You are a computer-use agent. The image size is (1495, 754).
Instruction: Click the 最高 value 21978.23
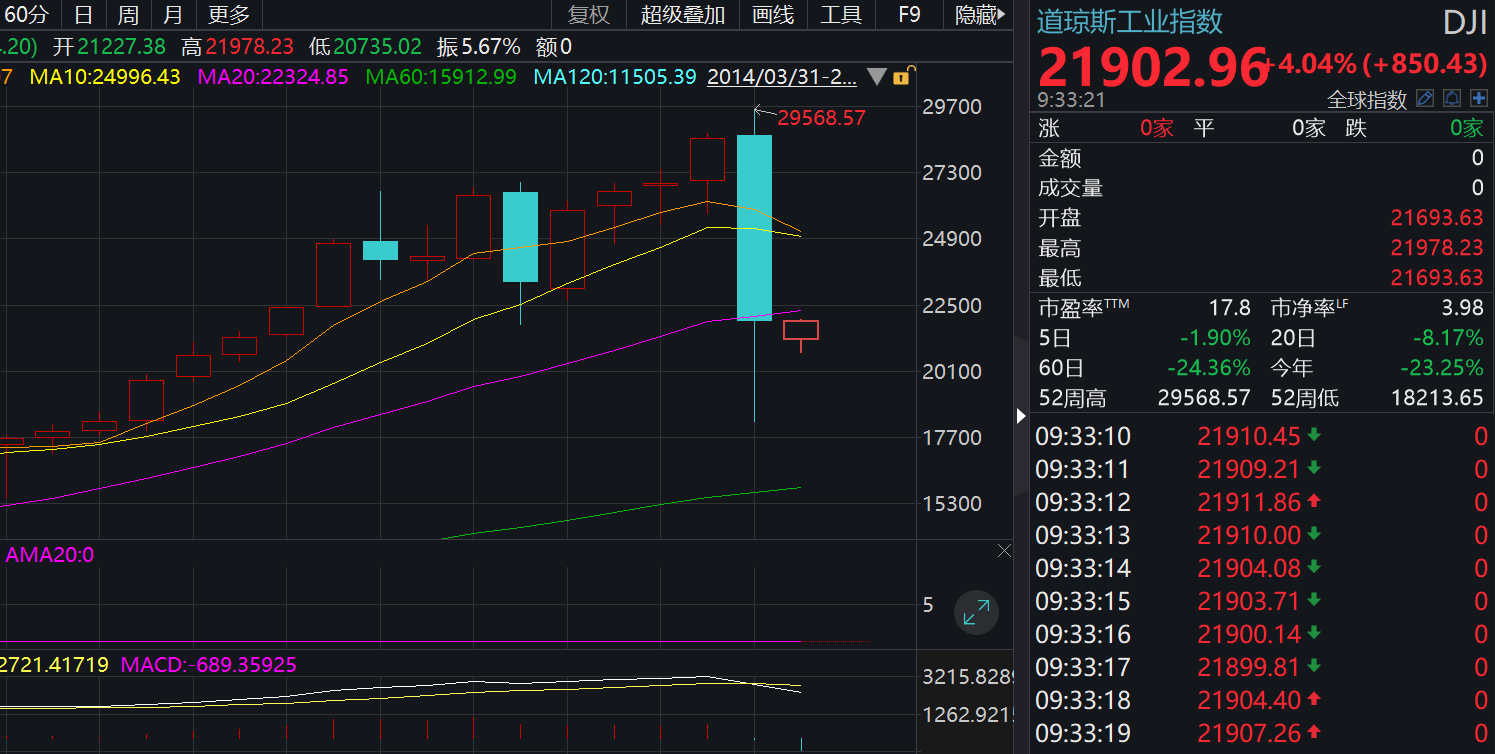tap(1437, 248)
